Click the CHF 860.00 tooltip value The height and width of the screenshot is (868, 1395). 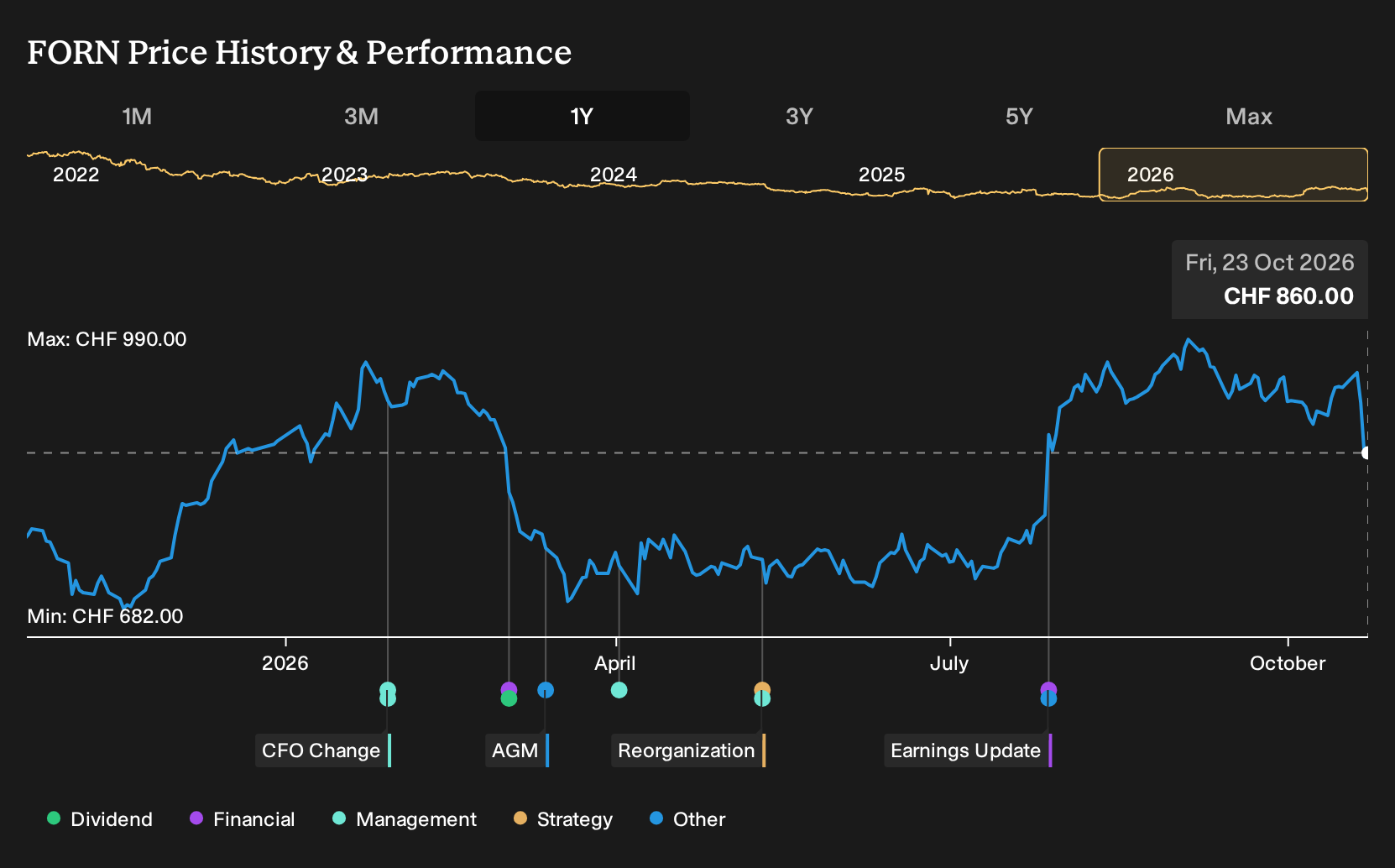pyautogui.click(x=1288, y=296)
